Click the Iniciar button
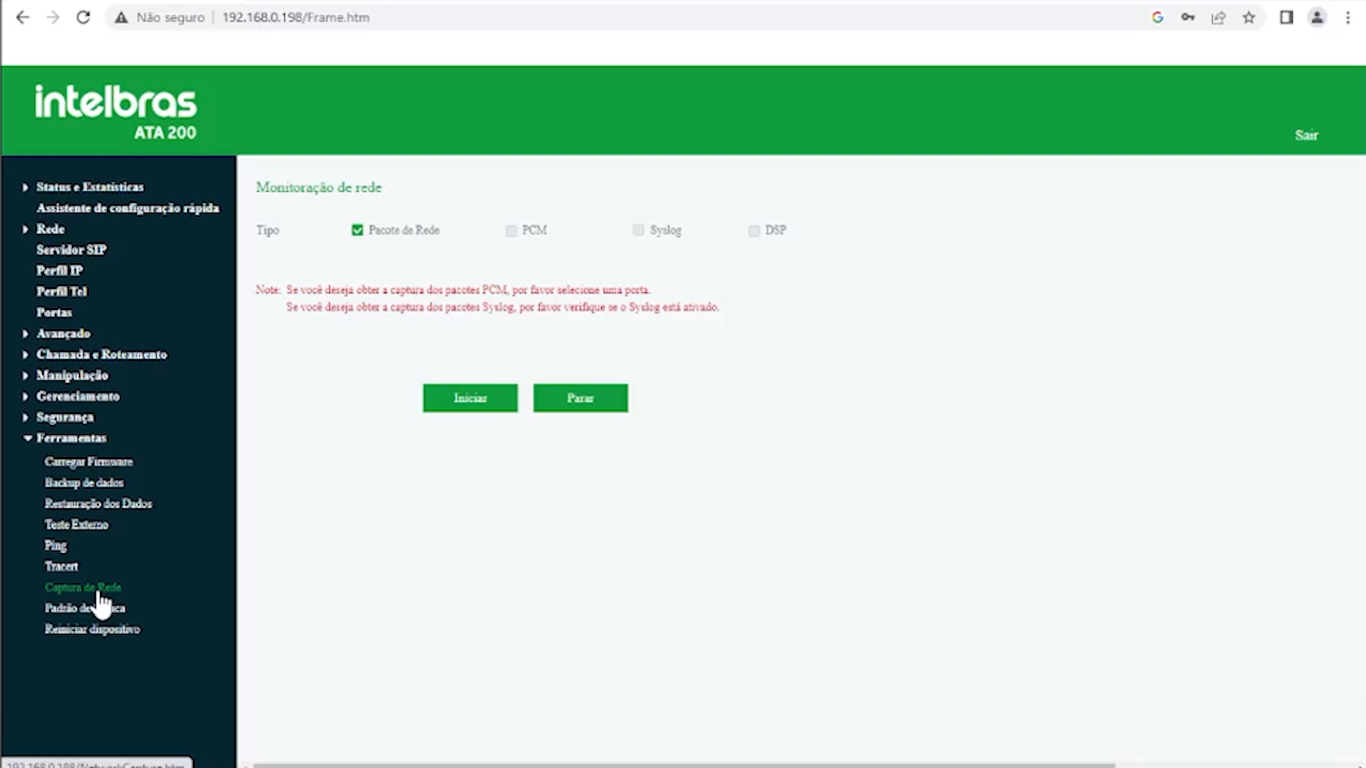1366x768 pixels. pos(470,398)
